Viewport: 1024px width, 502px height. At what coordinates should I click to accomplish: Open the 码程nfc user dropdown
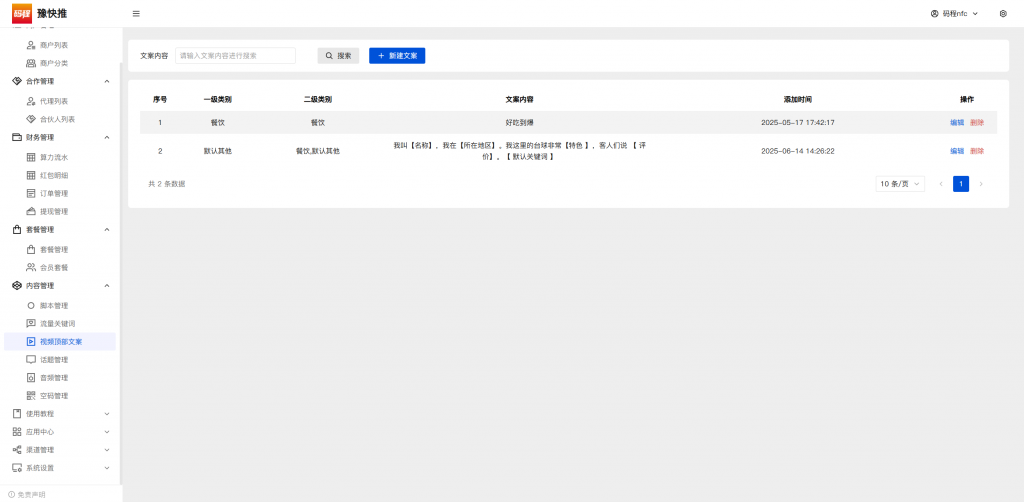click(954, 14)
